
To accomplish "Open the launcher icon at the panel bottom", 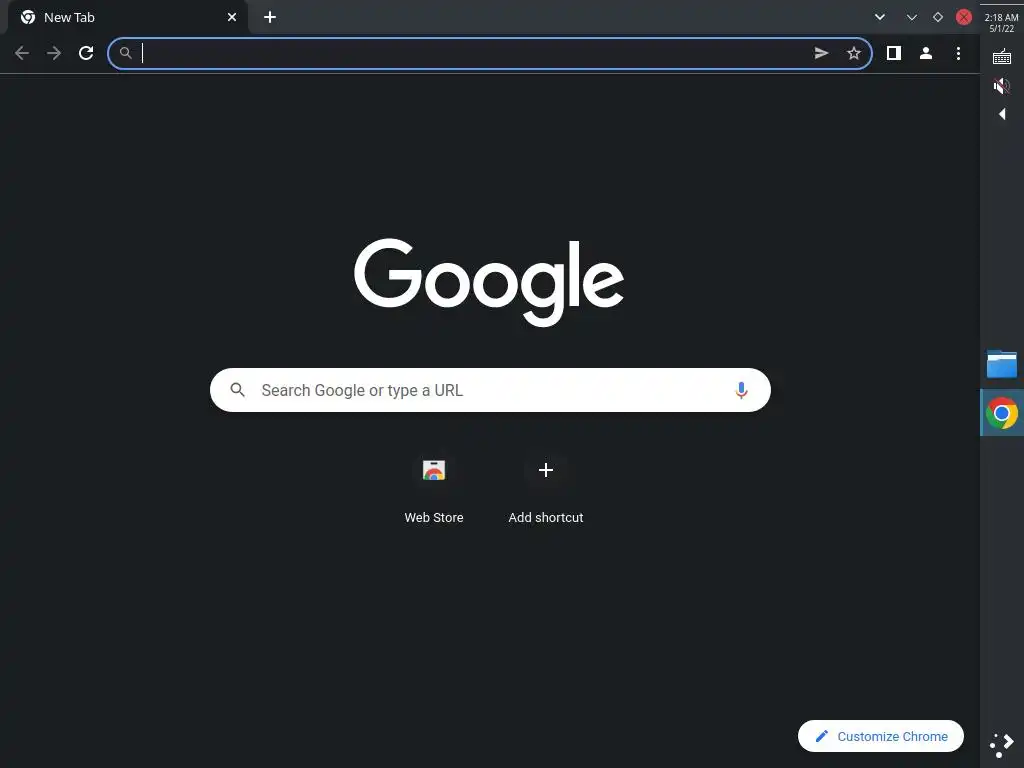I will click(1002, 745).
